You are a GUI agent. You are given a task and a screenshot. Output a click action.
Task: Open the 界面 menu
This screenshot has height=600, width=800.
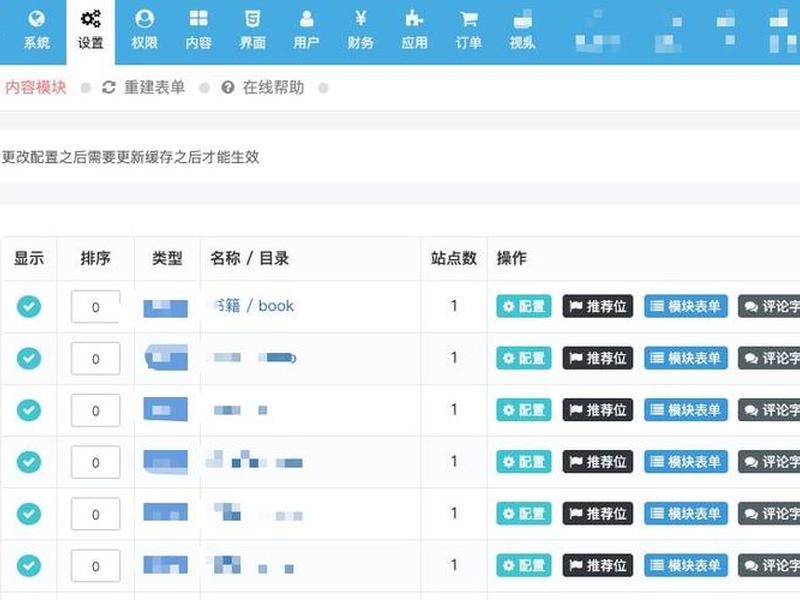coord(253,31)
